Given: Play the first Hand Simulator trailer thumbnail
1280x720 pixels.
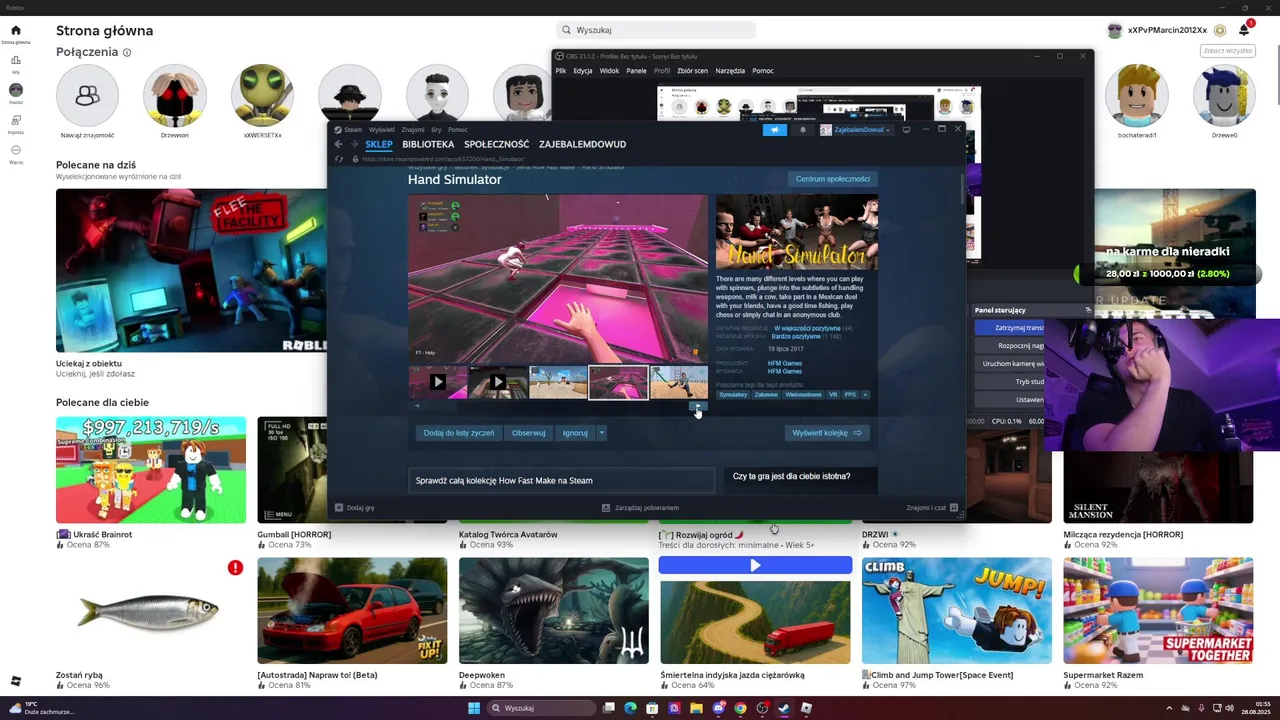Looking at the screenshot, I should click(438, 382).
